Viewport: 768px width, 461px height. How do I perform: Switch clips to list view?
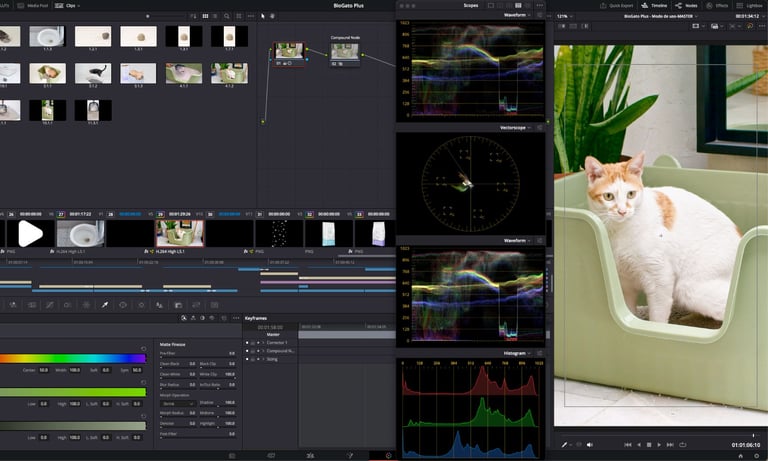tap(215, 16)
